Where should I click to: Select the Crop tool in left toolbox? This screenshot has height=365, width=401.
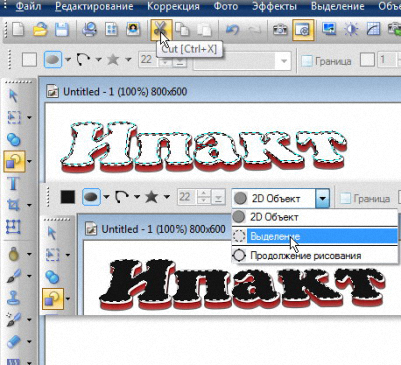tap(13, 205)
